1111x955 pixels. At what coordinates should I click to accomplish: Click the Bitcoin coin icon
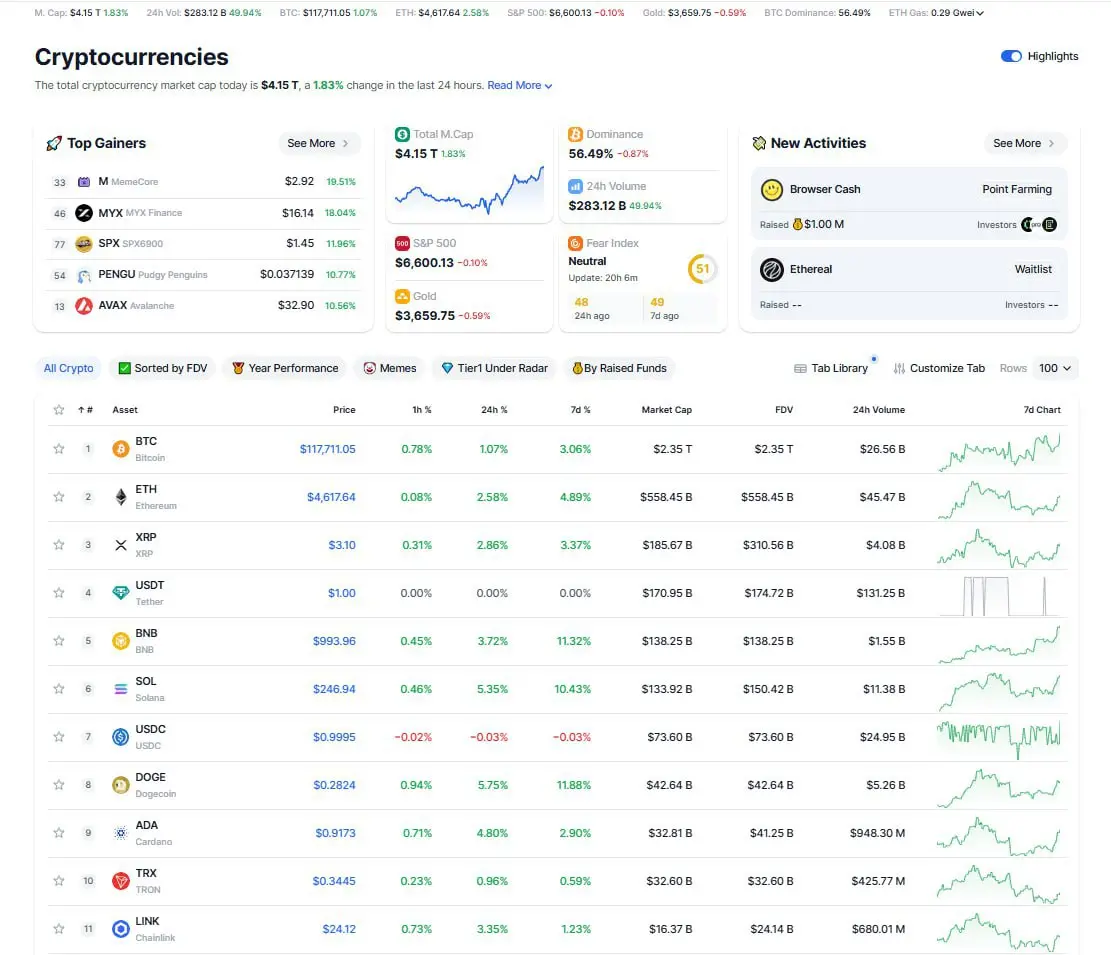(120, 449)
